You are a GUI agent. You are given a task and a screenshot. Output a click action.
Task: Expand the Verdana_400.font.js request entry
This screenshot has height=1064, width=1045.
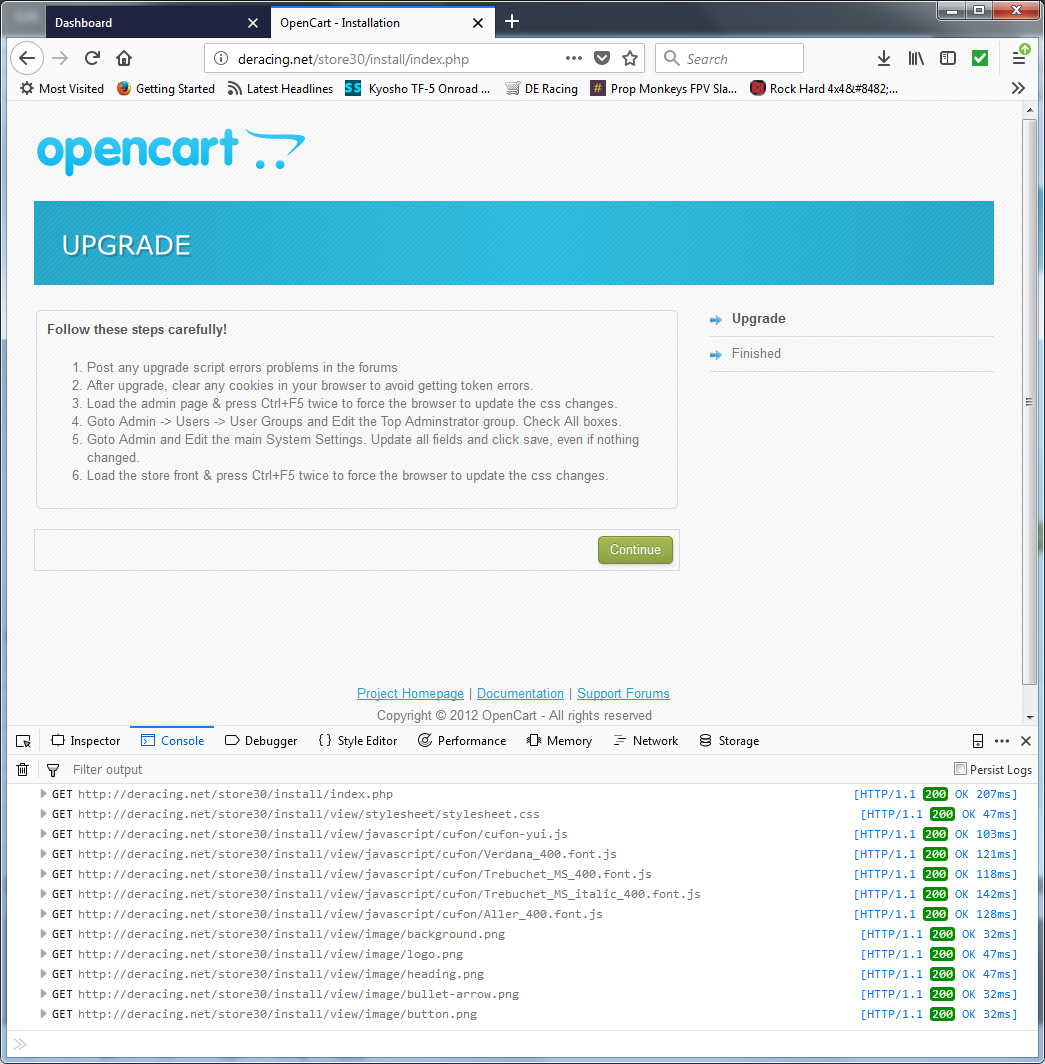pos(43,854)
